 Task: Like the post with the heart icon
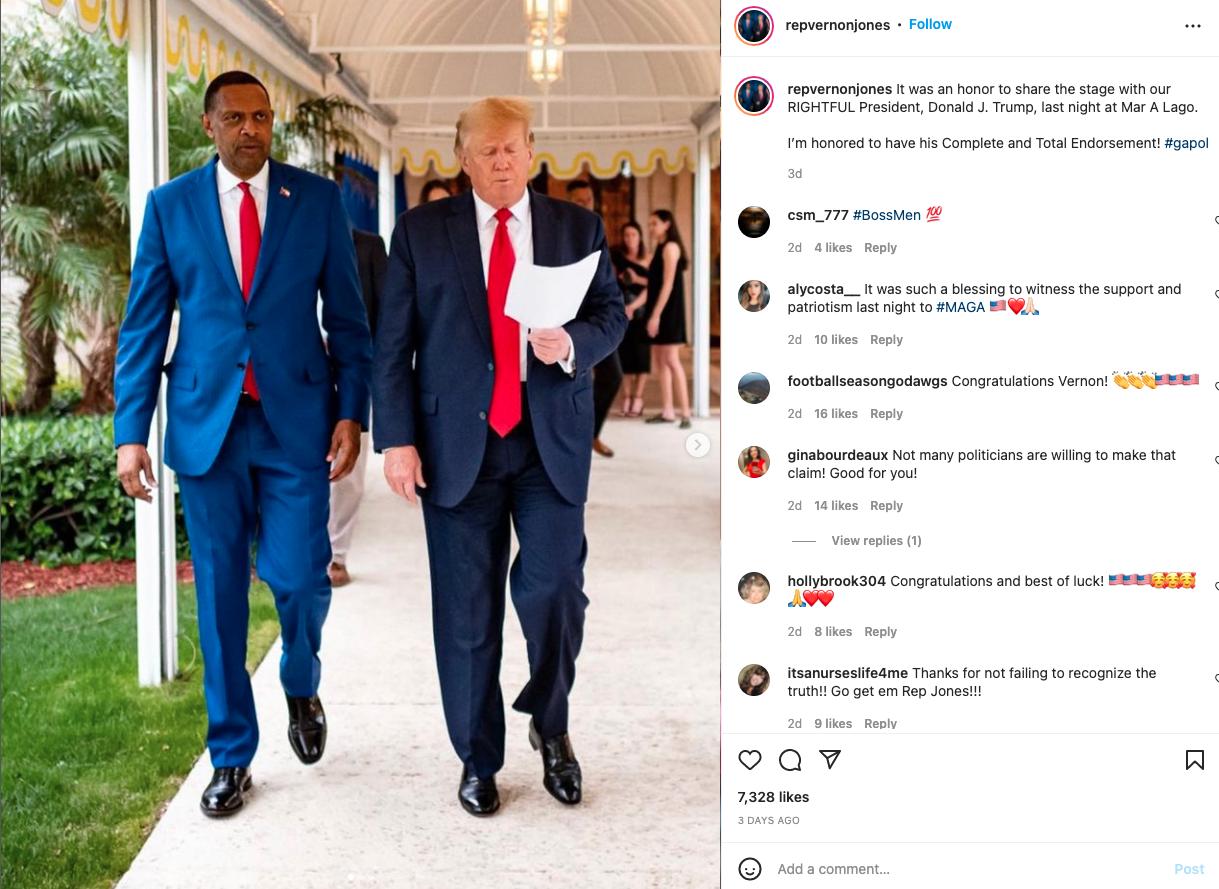pyautogui.click(x=750, y=760)
